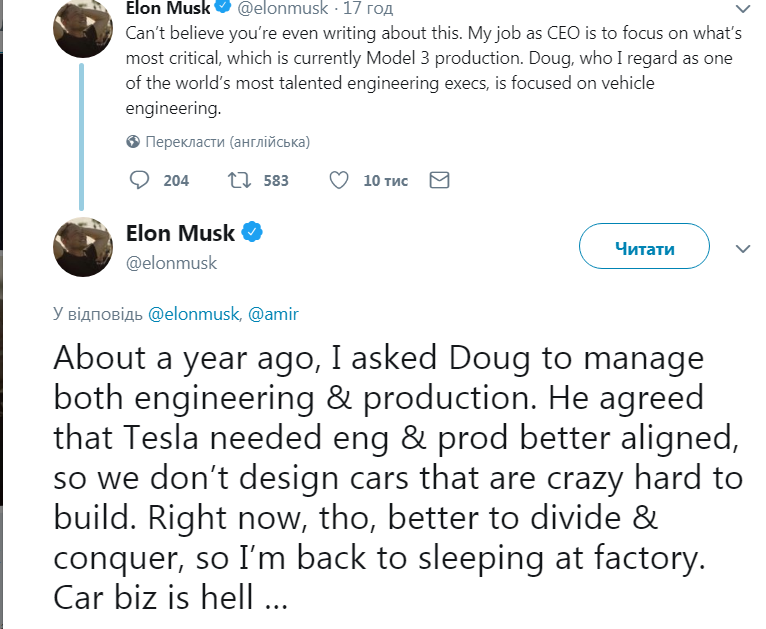Expand the top tweet's chevron menu
The image size is (766, 629).
coord(742,7)
